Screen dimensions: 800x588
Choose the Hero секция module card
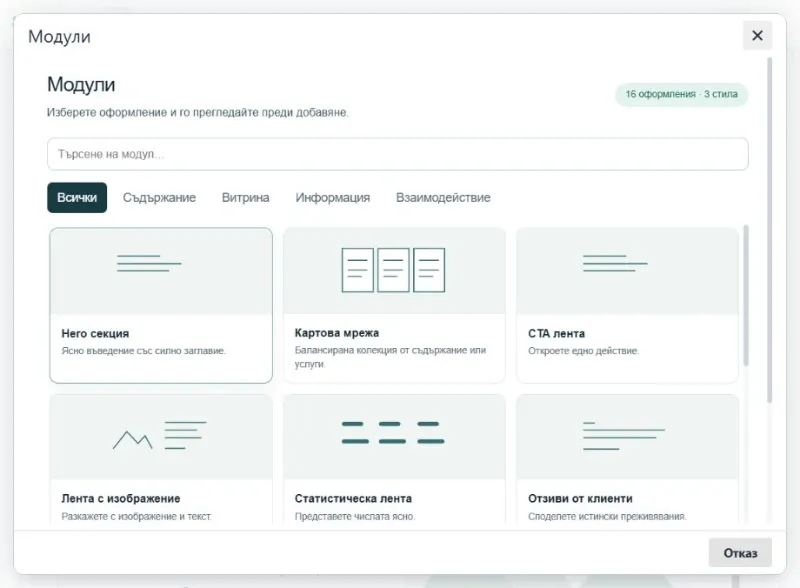[161, 305]
